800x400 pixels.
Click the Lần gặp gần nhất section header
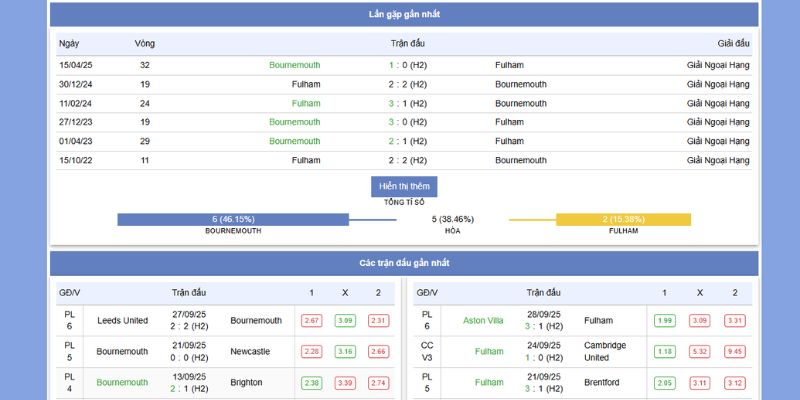tap(404, 14)
